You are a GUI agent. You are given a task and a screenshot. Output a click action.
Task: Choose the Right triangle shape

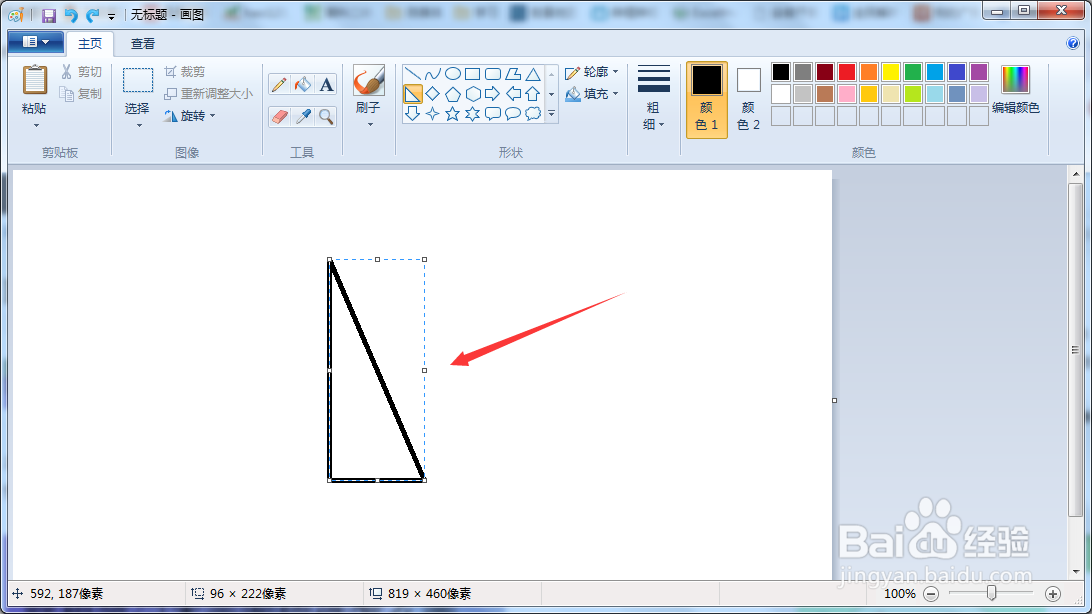point(412,93)
